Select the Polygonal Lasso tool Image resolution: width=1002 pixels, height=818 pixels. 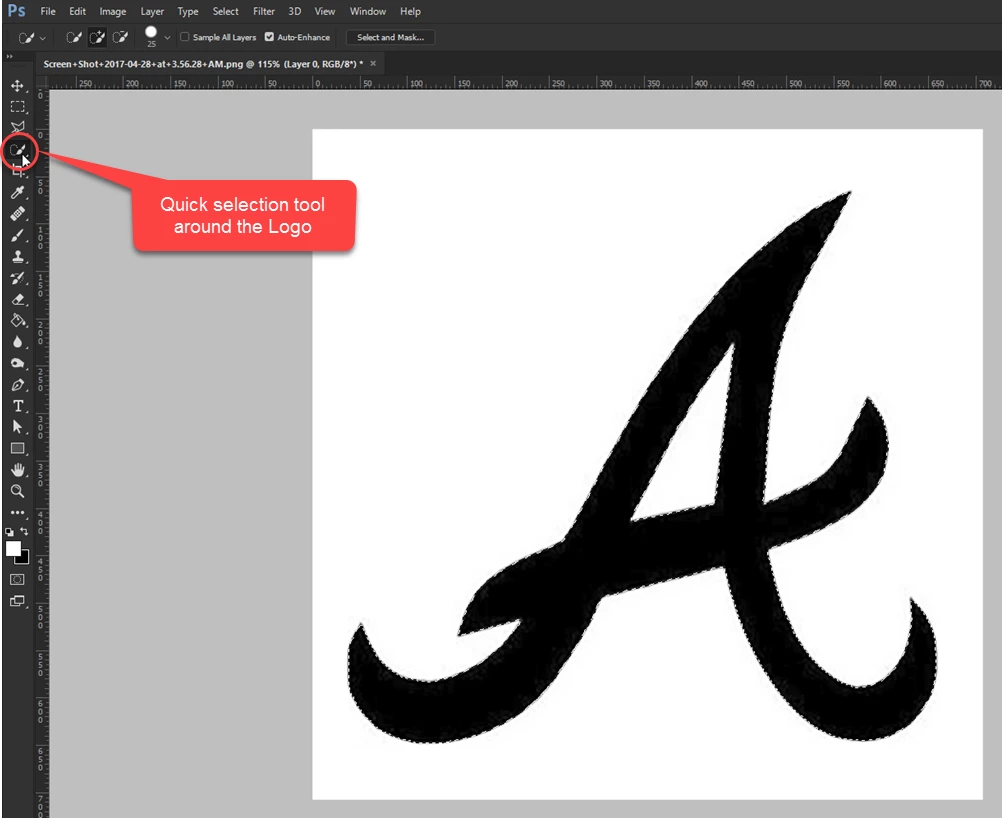point(17,127)
